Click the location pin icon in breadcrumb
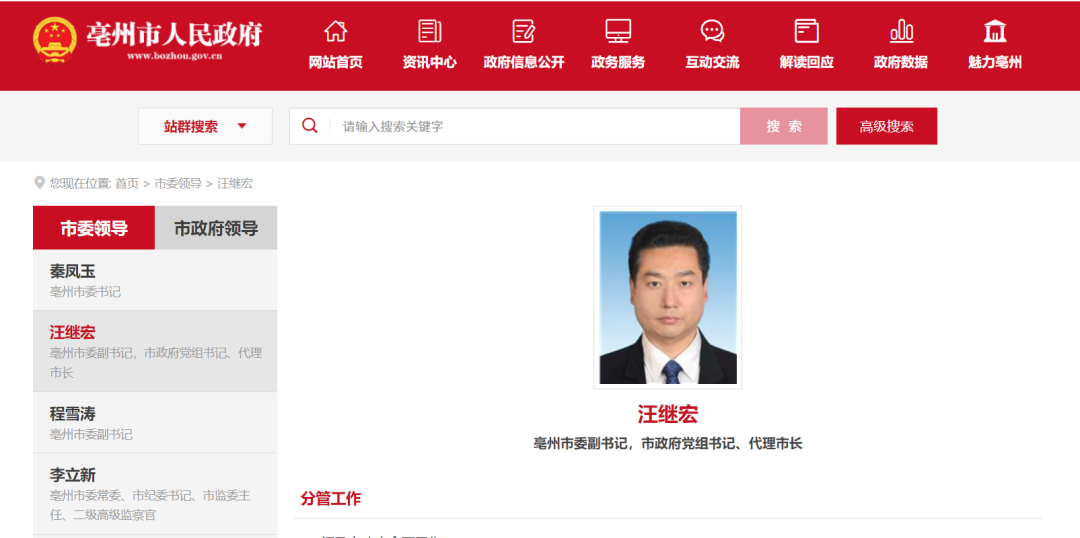Image resolution: width=1080 pixels, height=538 pixels. click(39, 183)
